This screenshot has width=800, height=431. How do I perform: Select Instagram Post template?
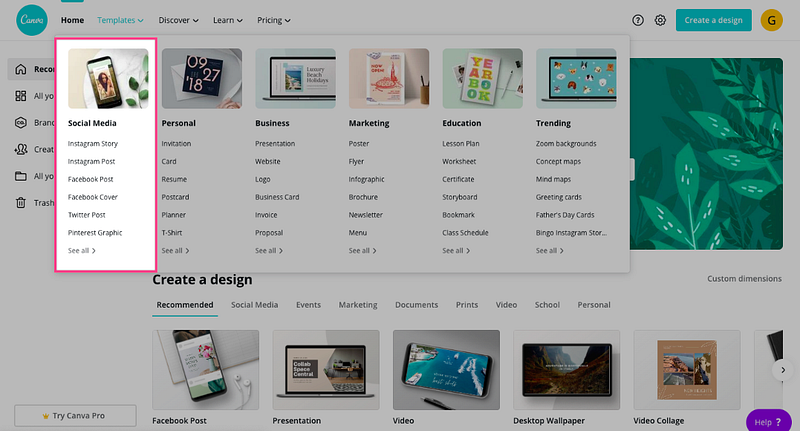point(91,161)
